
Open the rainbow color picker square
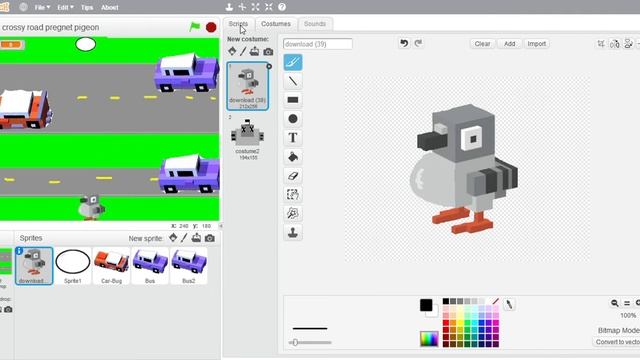tap(429, 339)
